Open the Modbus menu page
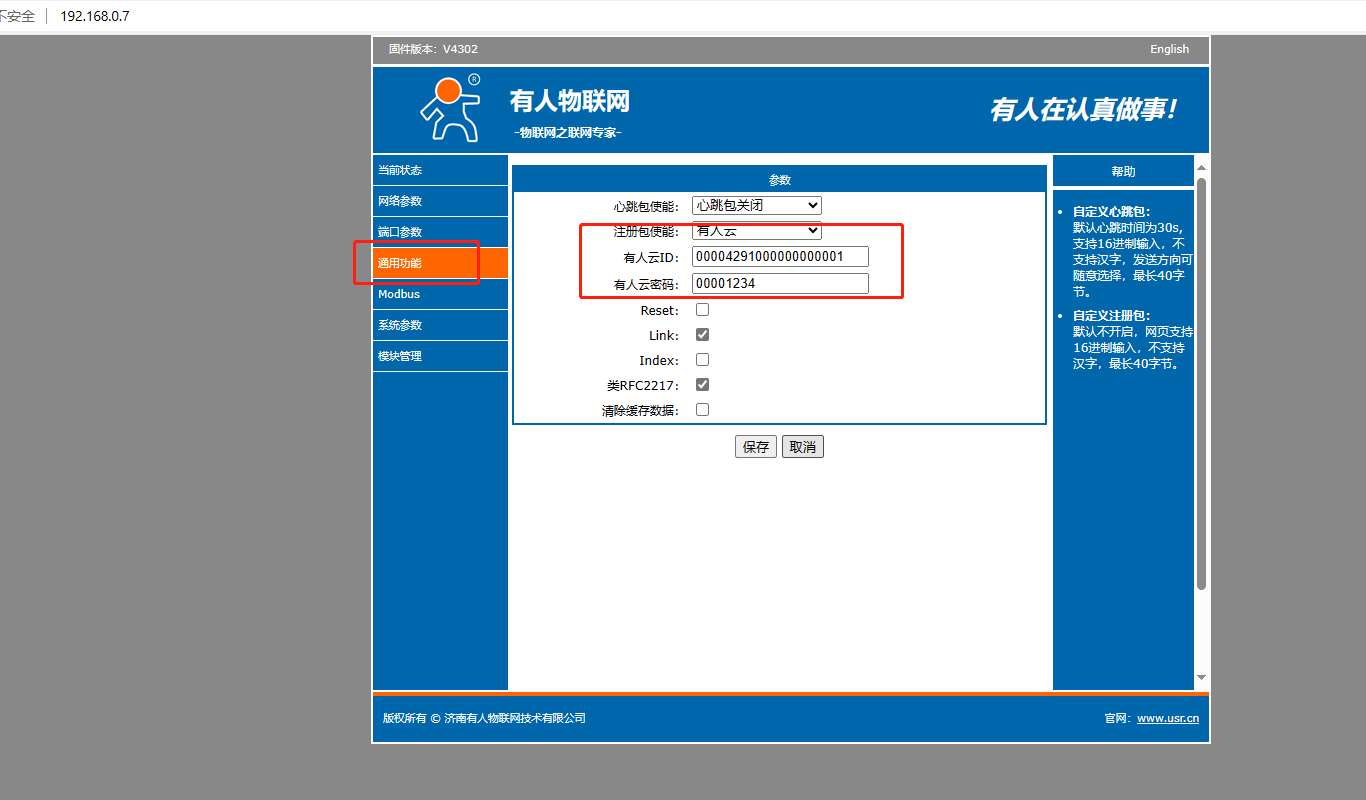 pos(440,294)
